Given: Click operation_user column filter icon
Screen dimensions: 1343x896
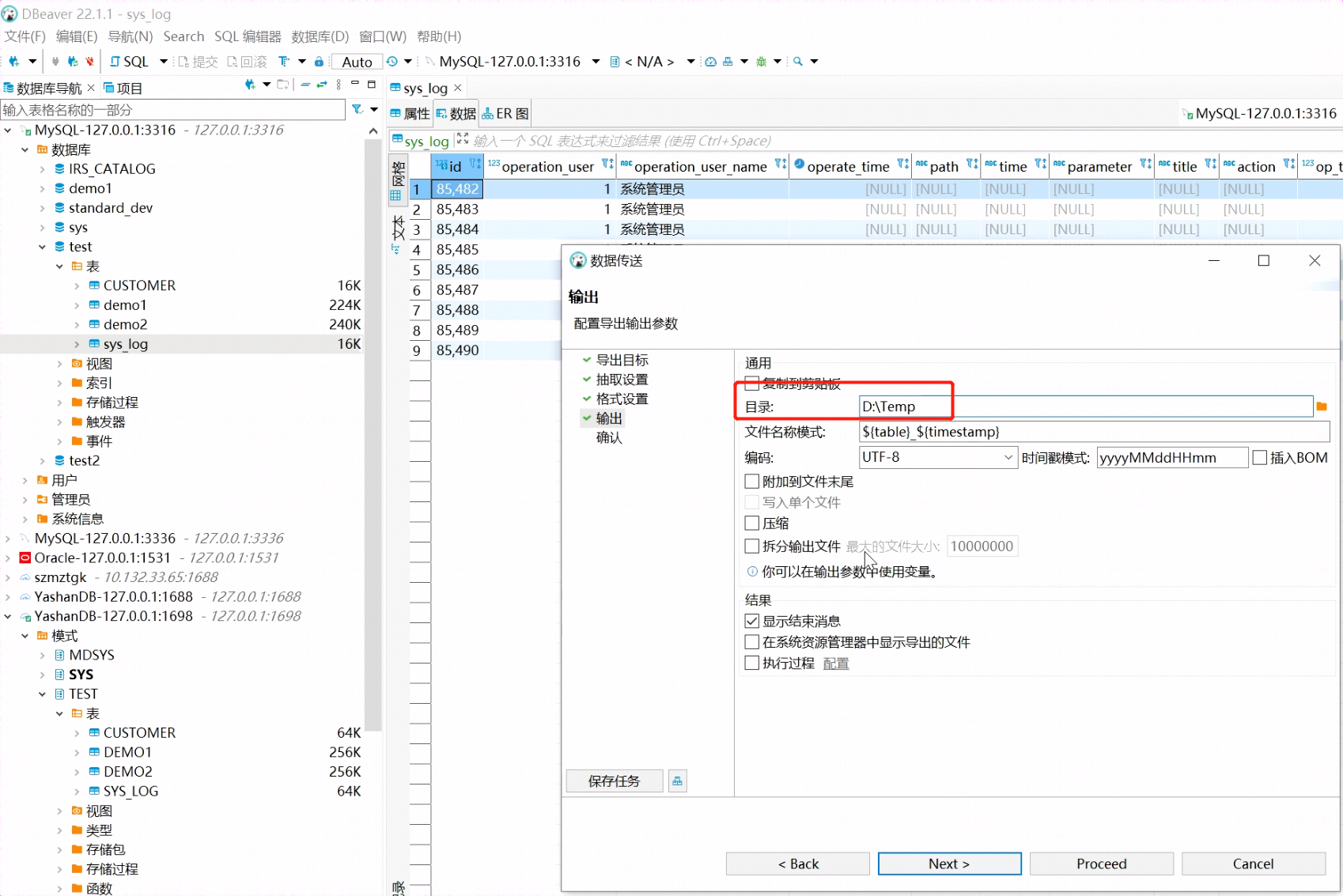Looking at the screenshot, I should (607, 164).
